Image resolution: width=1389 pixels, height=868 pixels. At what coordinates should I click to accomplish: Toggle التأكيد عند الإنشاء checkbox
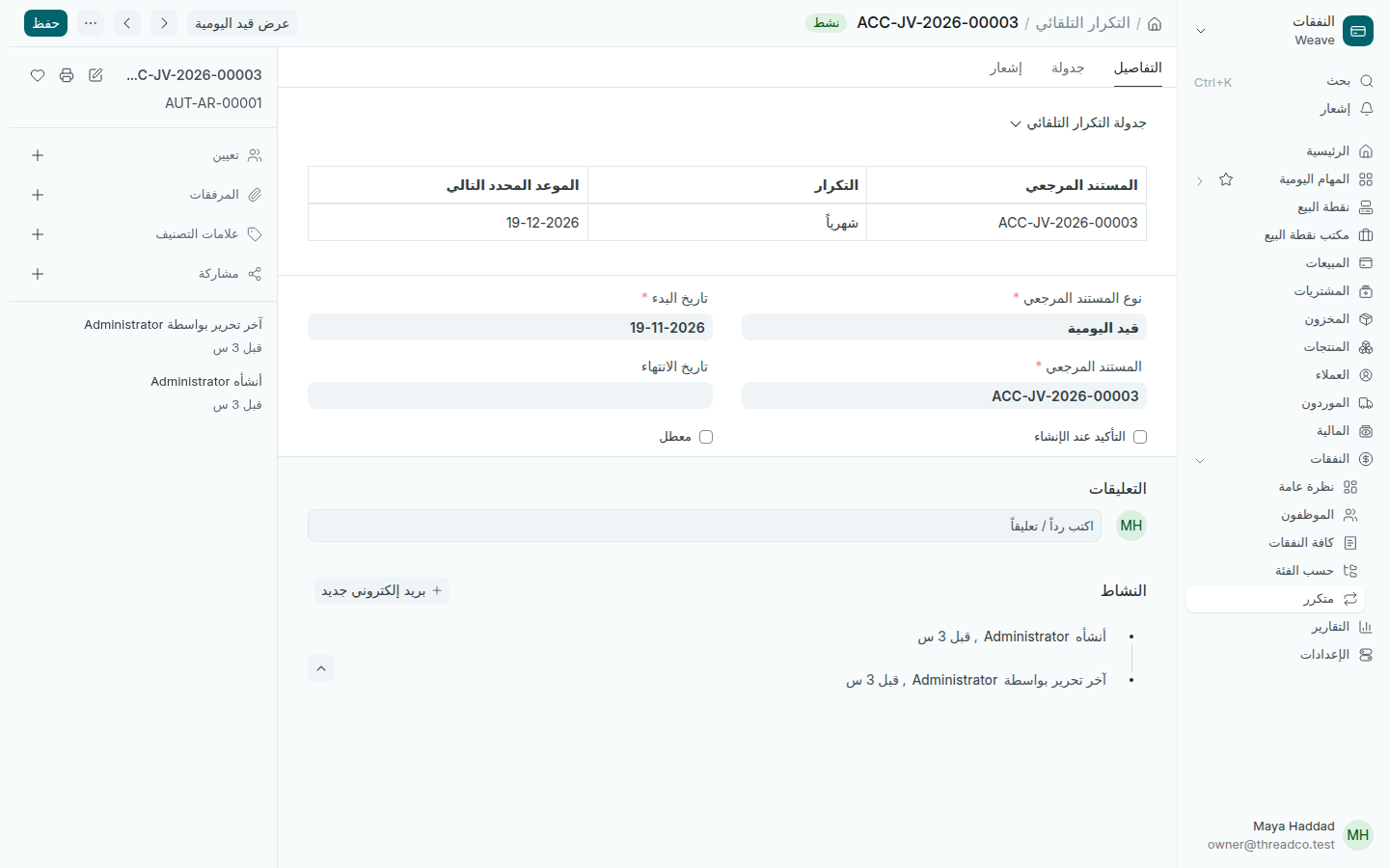tap(1140, 437)
